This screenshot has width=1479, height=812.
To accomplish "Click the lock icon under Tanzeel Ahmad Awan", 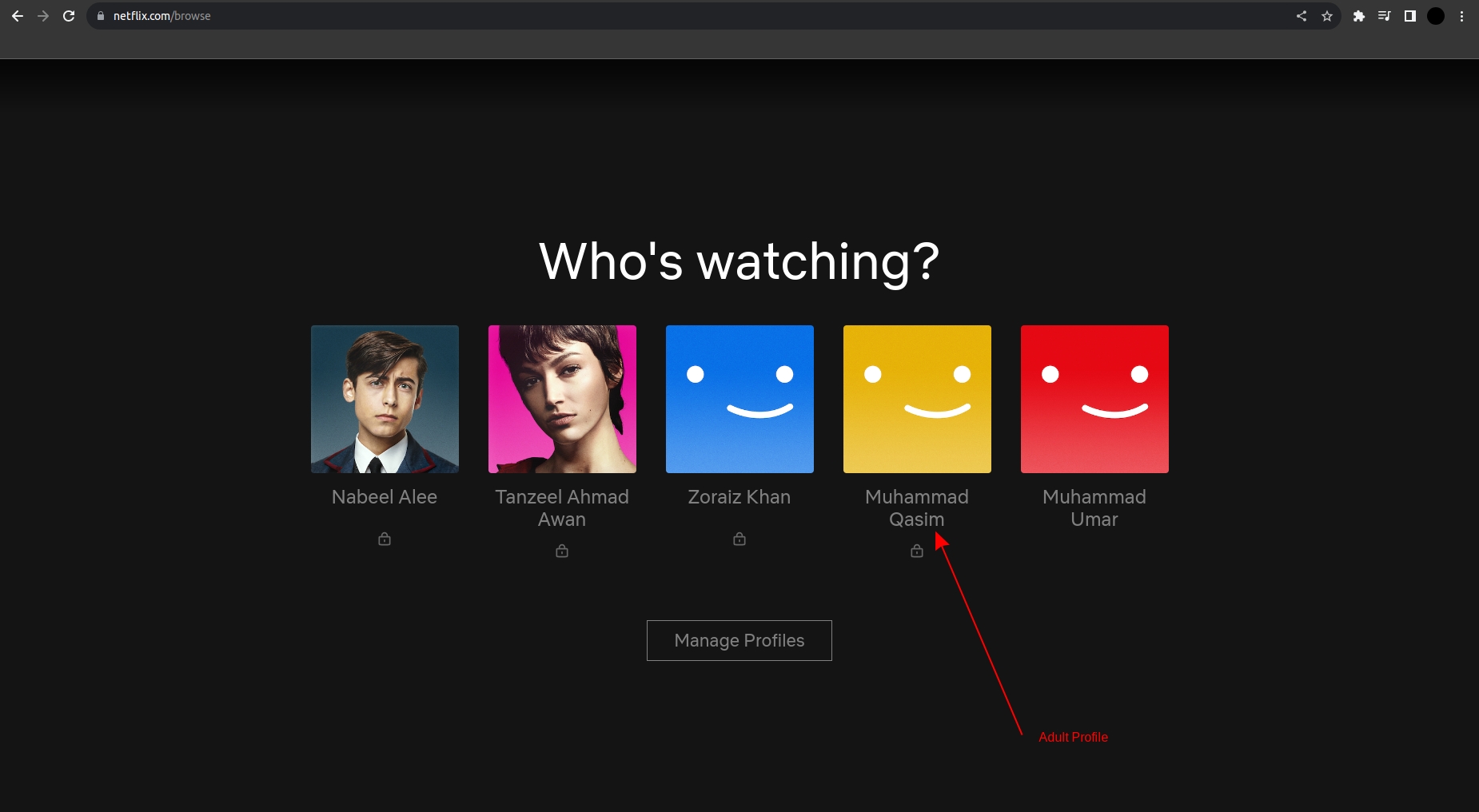I will point(562,551).
